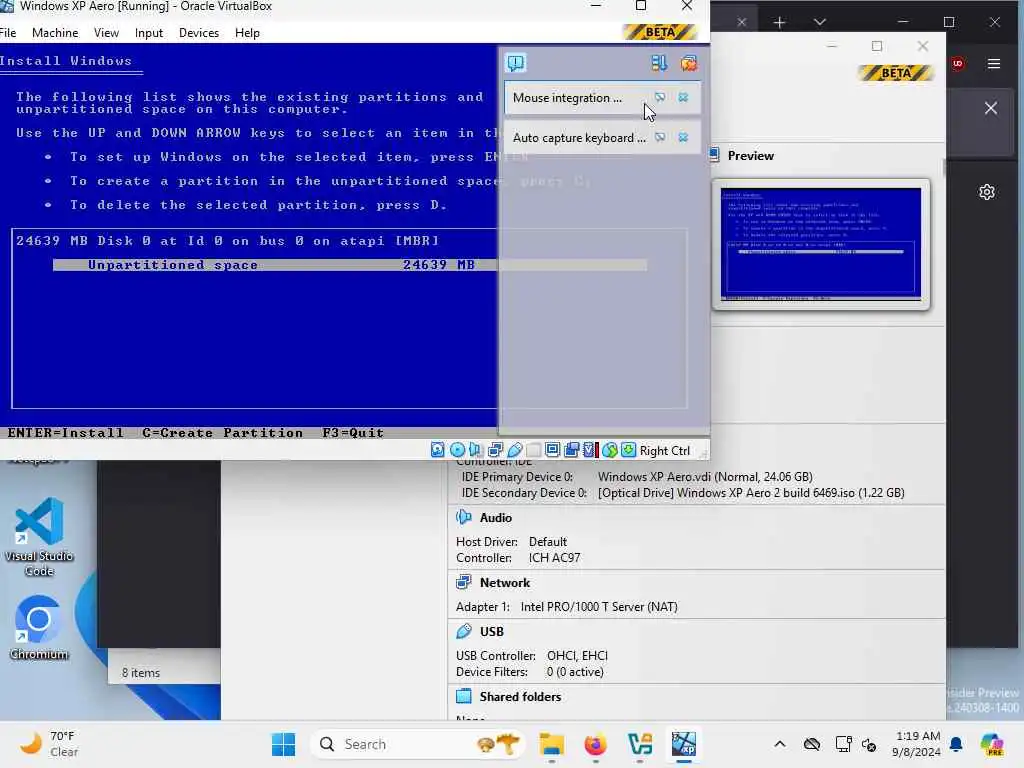Open the Copilot icon in the taskbar
1024x768 pixels.
coord(991,744)
